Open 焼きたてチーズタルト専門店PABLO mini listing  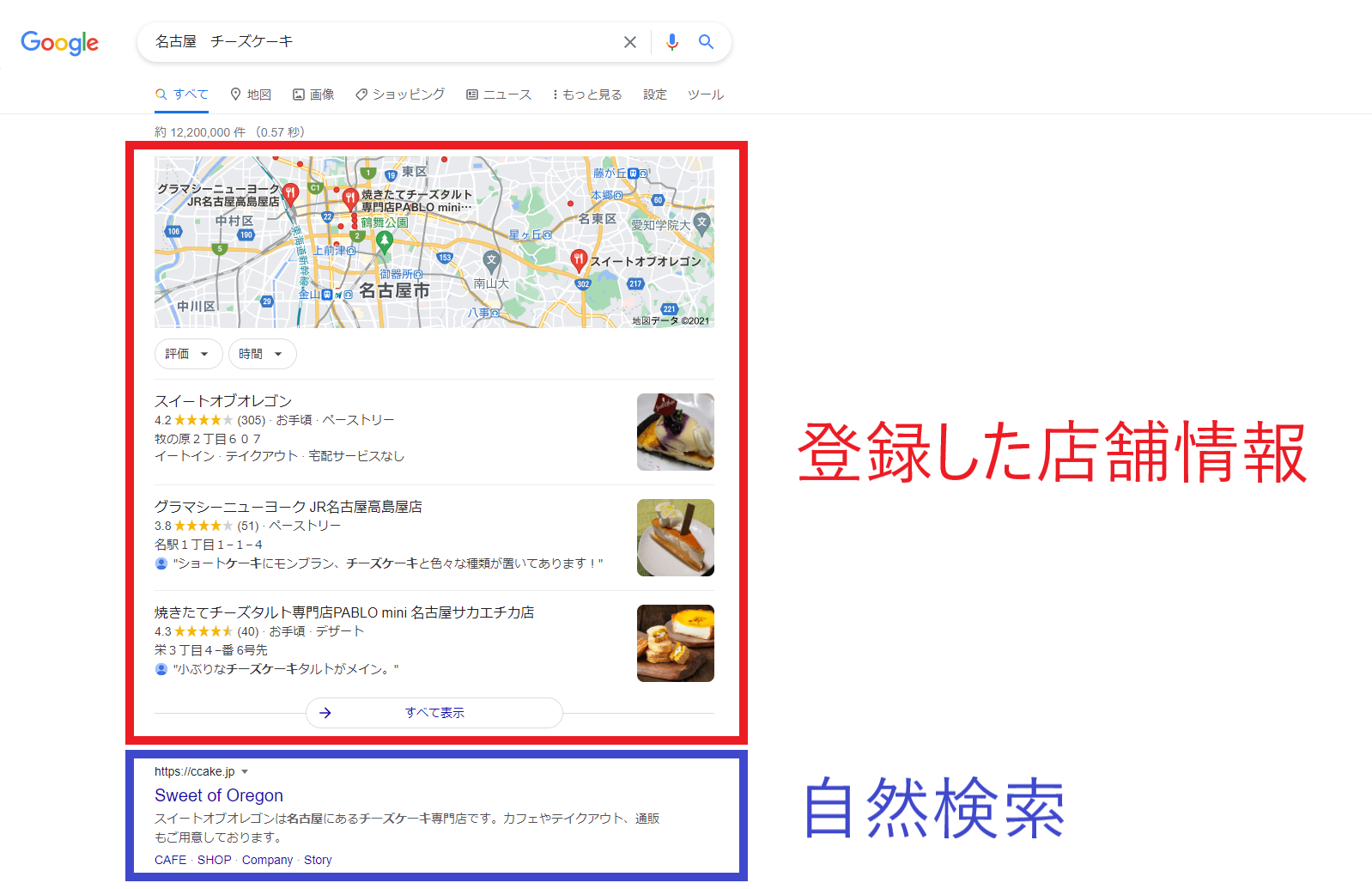[344, 612]
